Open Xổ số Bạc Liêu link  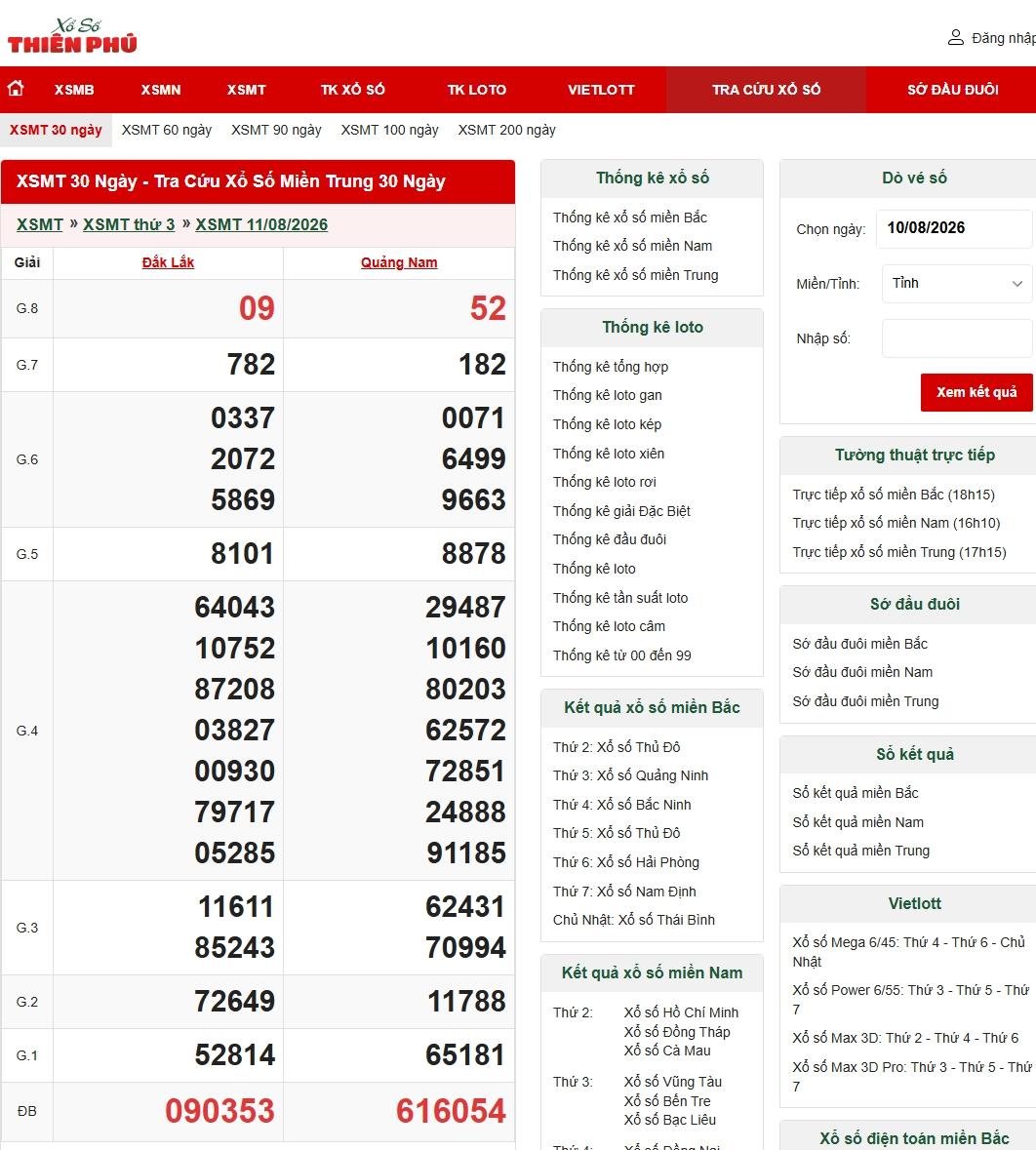pyautogui.click(x=670, y=1120)
